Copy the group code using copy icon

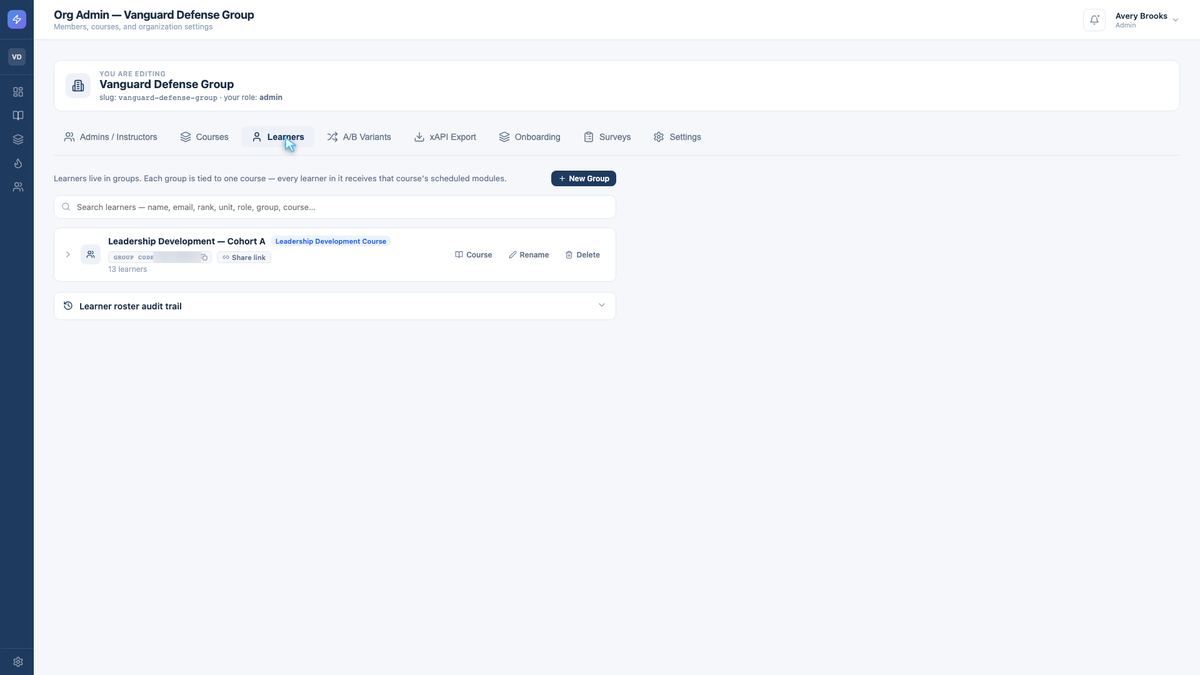point(205,258)
